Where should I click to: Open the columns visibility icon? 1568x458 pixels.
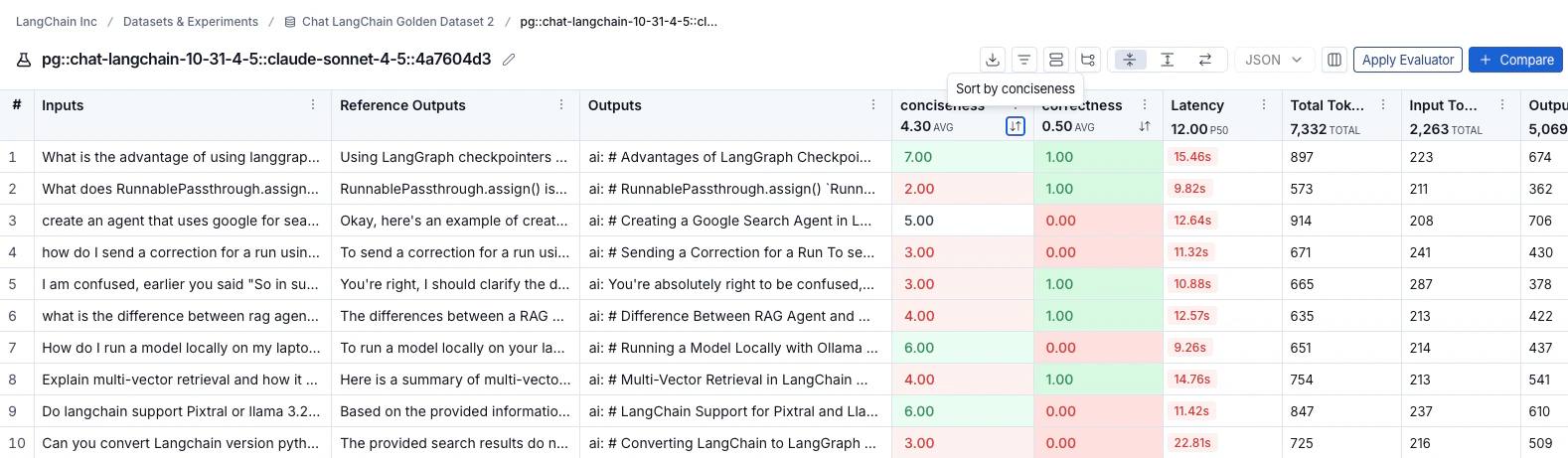(1334, 60)
